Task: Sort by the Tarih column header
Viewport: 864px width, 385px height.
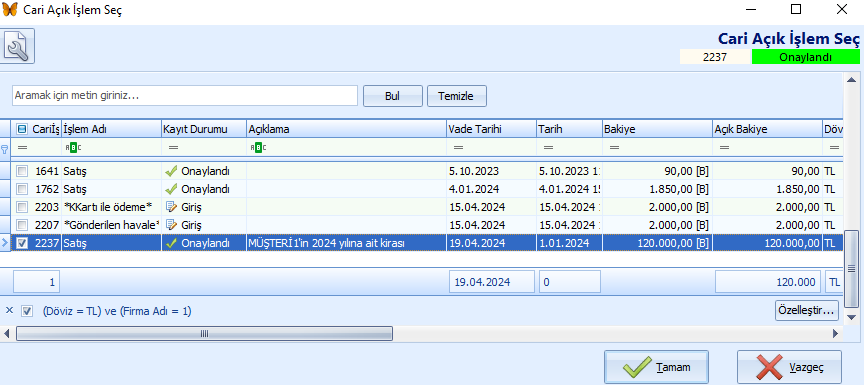Action: pos(569,129)
